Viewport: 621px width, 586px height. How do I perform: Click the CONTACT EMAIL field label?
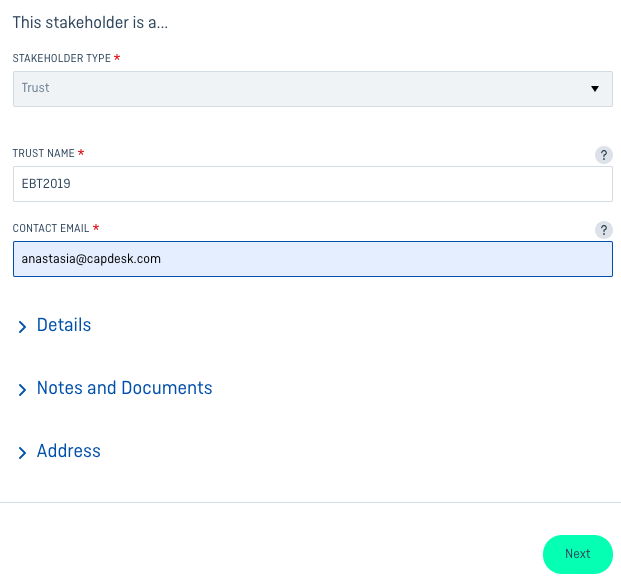pyautogui.click(x=51, y=228)
